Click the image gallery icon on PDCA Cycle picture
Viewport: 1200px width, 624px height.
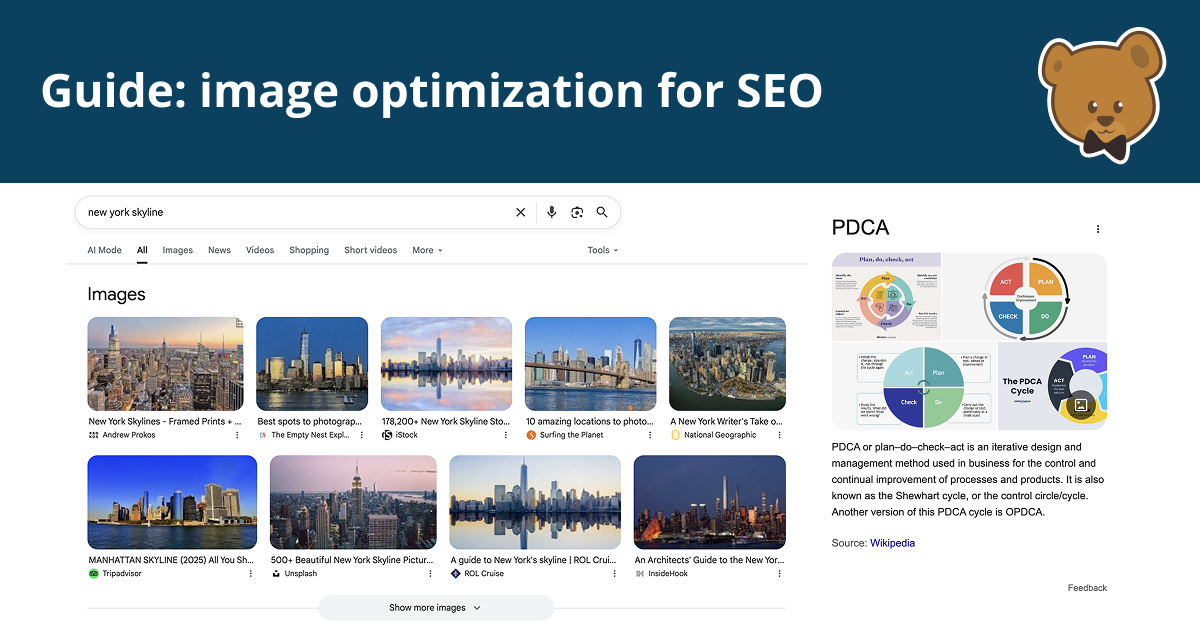[1080, 406]
